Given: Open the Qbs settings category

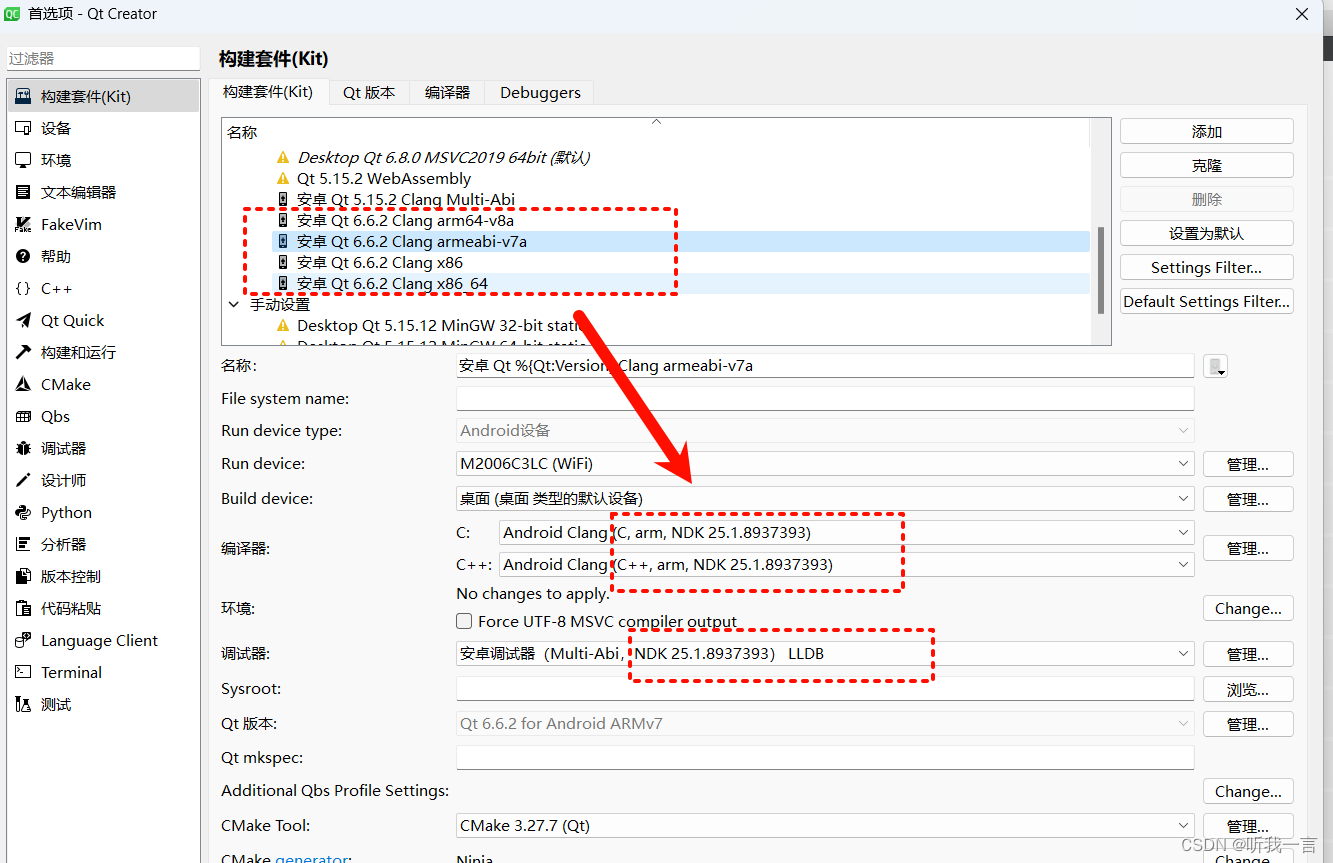Looking at the screenshot, I should pos(103,416).
